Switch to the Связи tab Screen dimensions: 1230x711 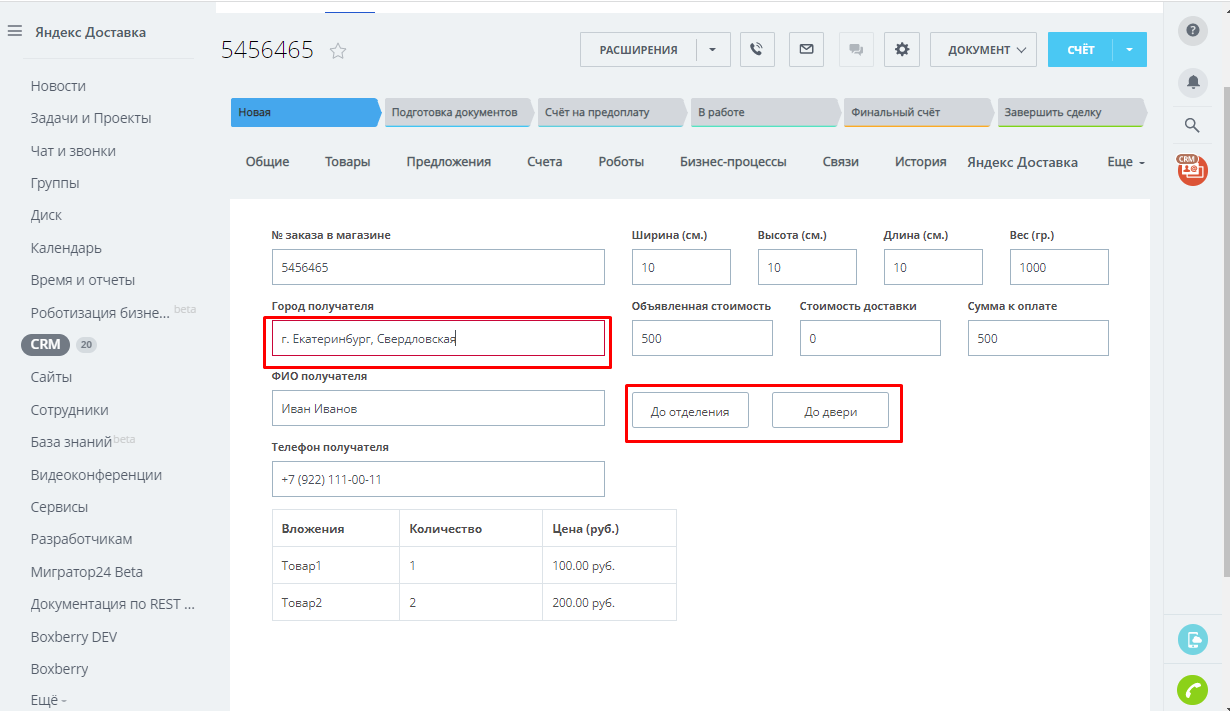pos(841,162)
